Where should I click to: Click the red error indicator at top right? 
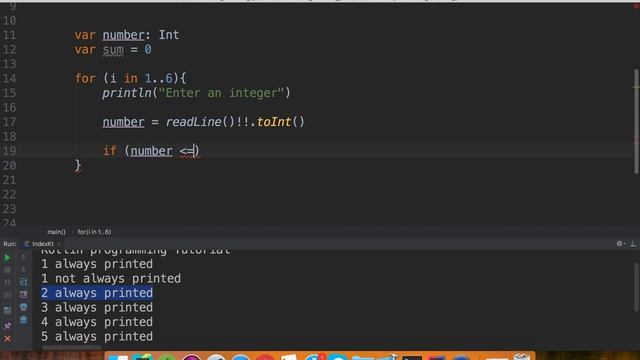tap(636, 6)
